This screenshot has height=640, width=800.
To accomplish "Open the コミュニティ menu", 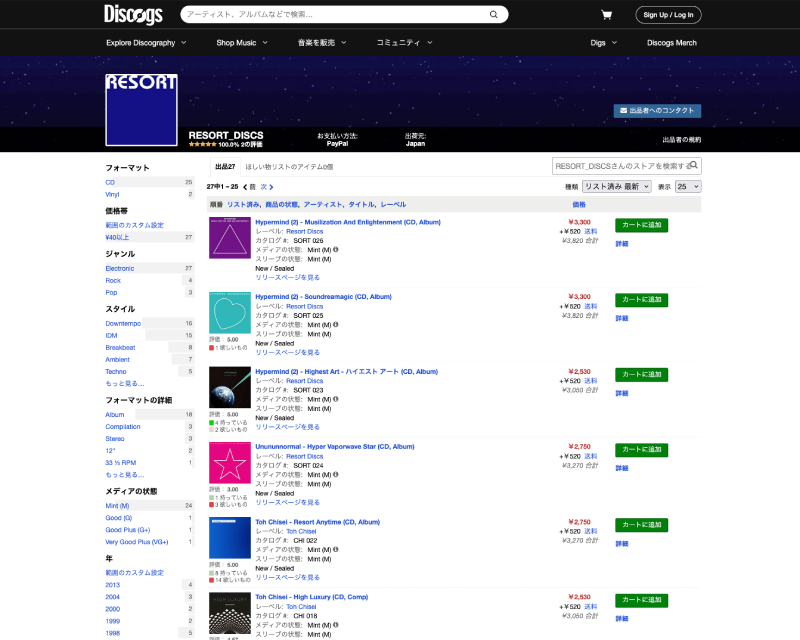I will pyautogui.click(x=400, y=42).
